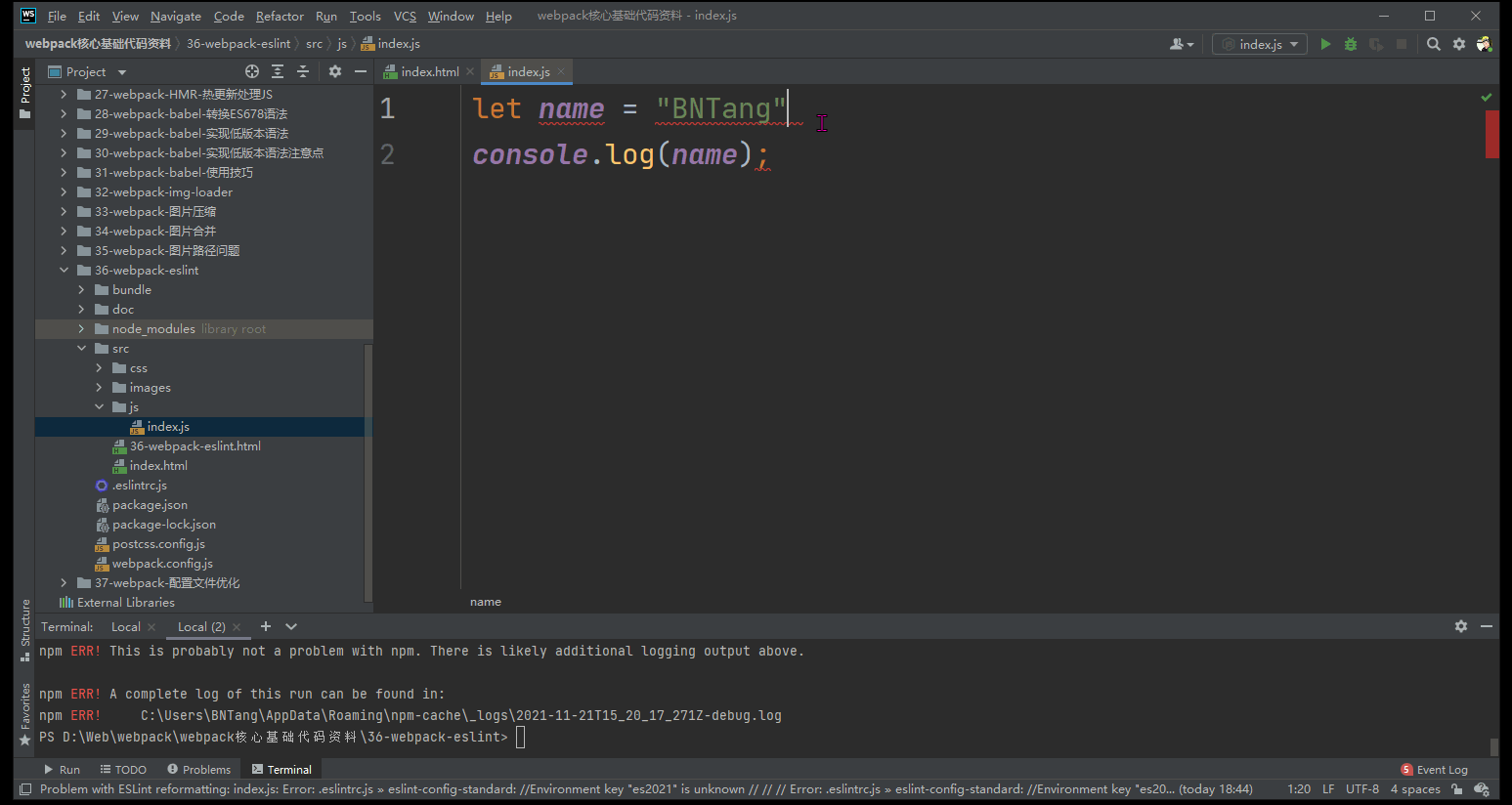
Task: Expand 35-webpack folder in tree
Action: tap(64, 251)
